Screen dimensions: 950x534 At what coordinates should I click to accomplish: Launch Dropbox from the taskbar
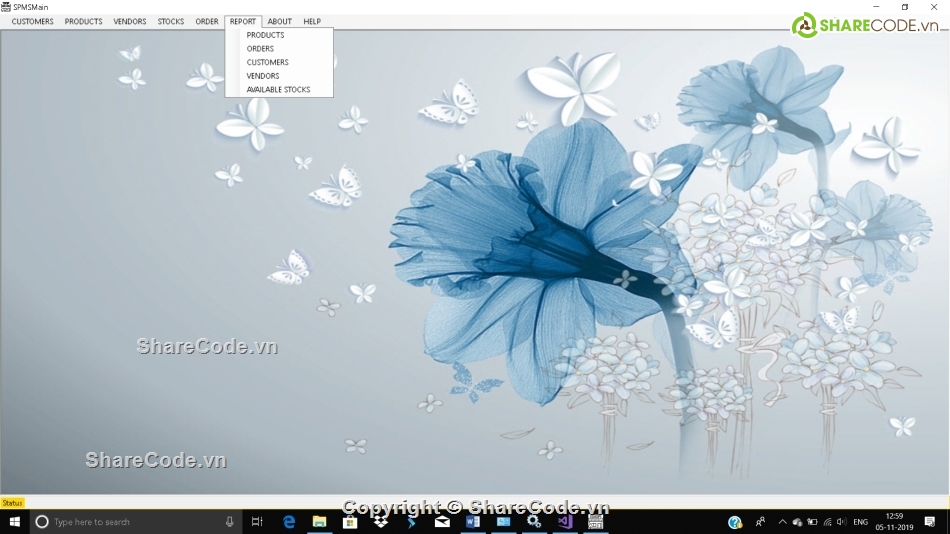click(x=380, y=522)
